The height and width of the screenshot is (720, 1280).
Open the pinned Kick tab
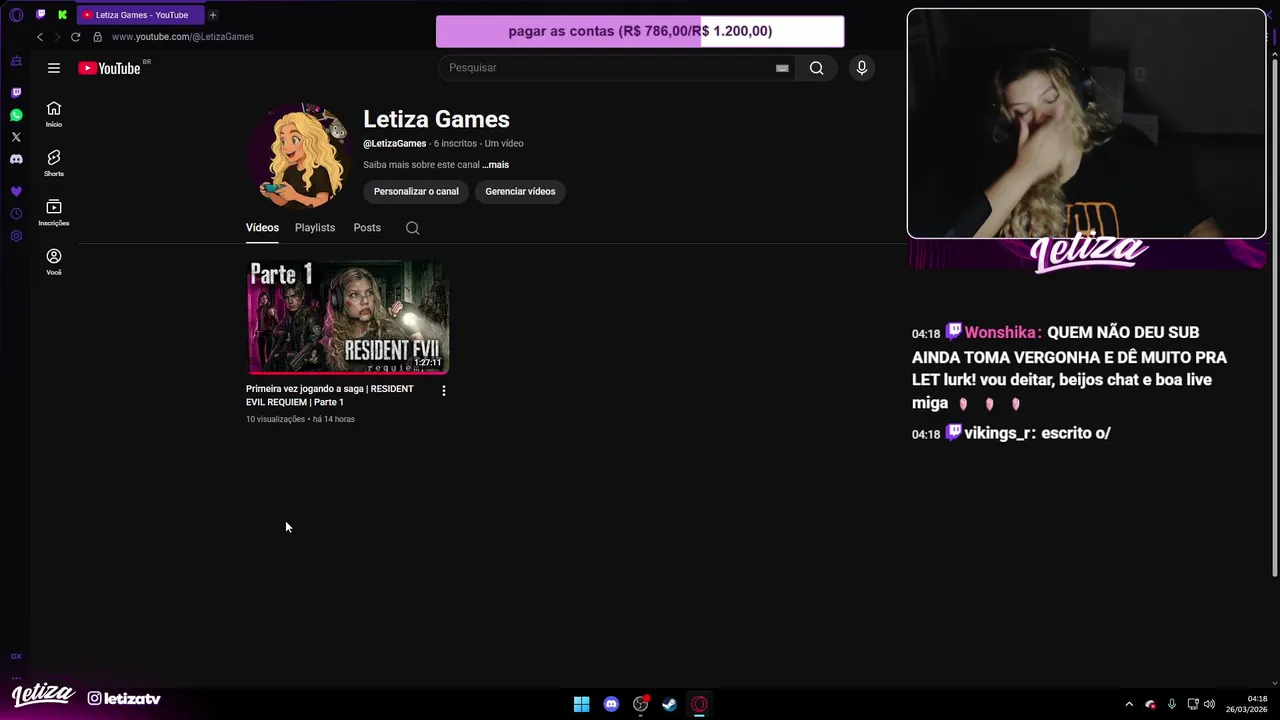(x=62, y=15)
